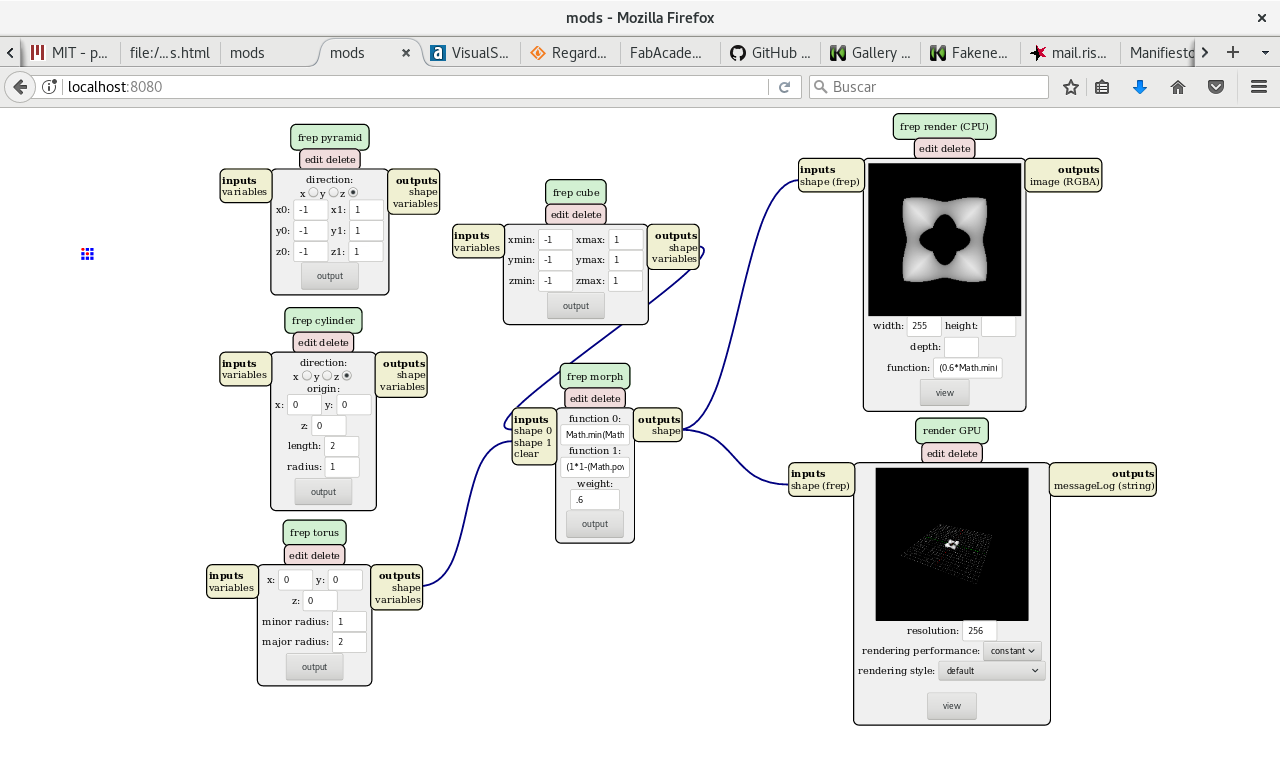Click output button in frep torus
Screen dimensions: 1280x773
(x=314, y=667)
